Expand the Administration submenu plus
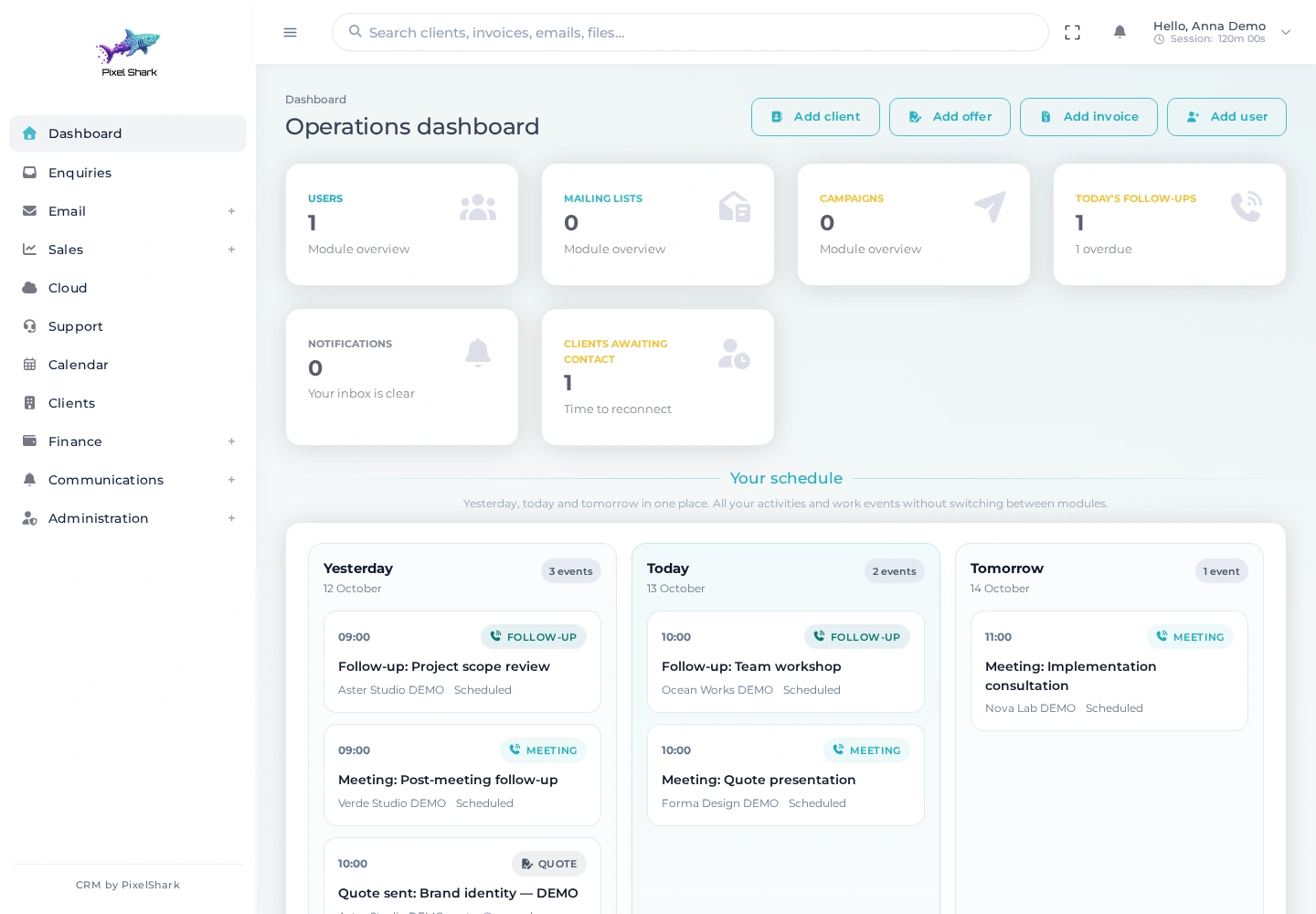 click(232, 518)
